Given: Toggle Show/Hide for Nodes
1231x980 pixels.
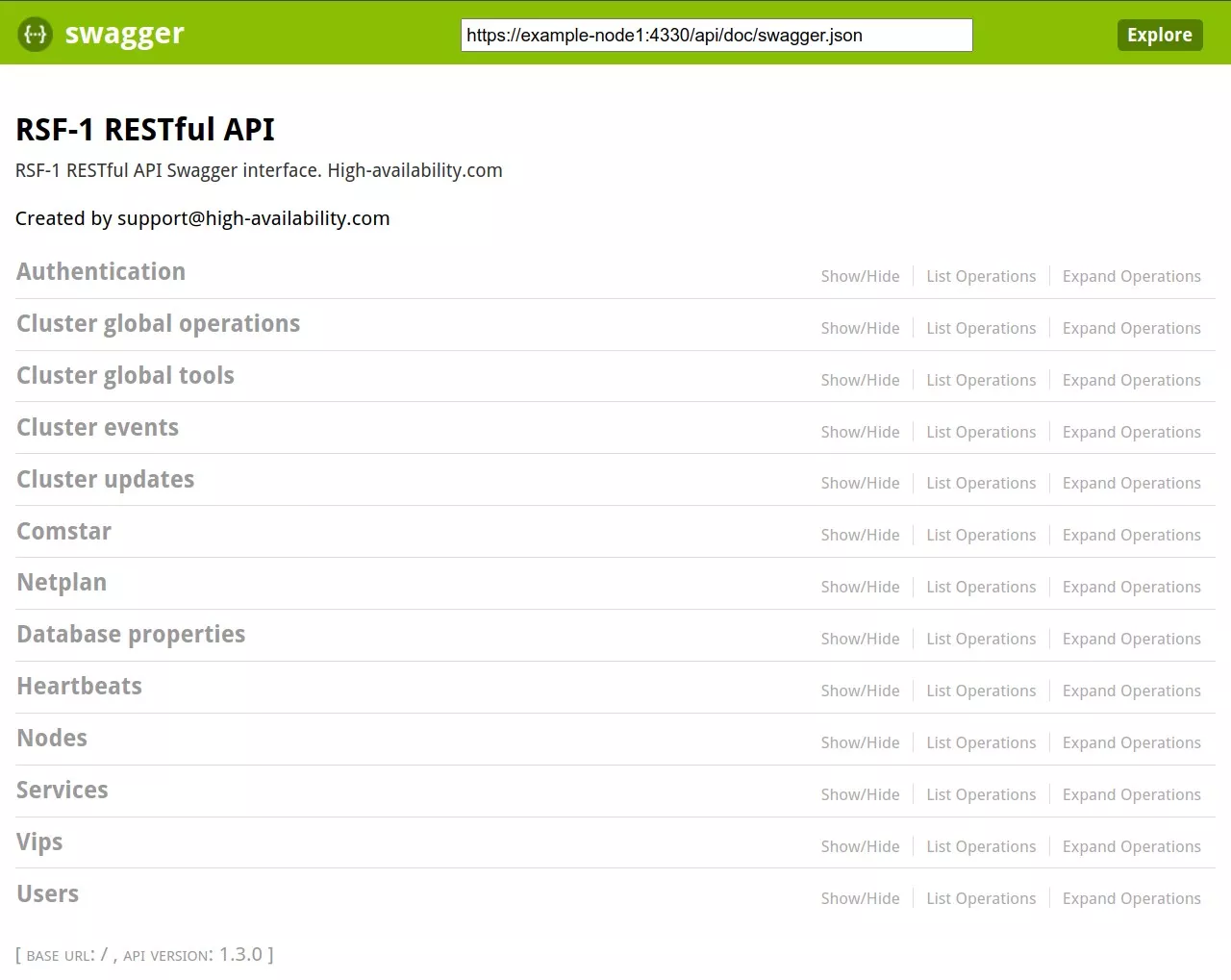Looking at the screenshot, I should tap(859, 742).
